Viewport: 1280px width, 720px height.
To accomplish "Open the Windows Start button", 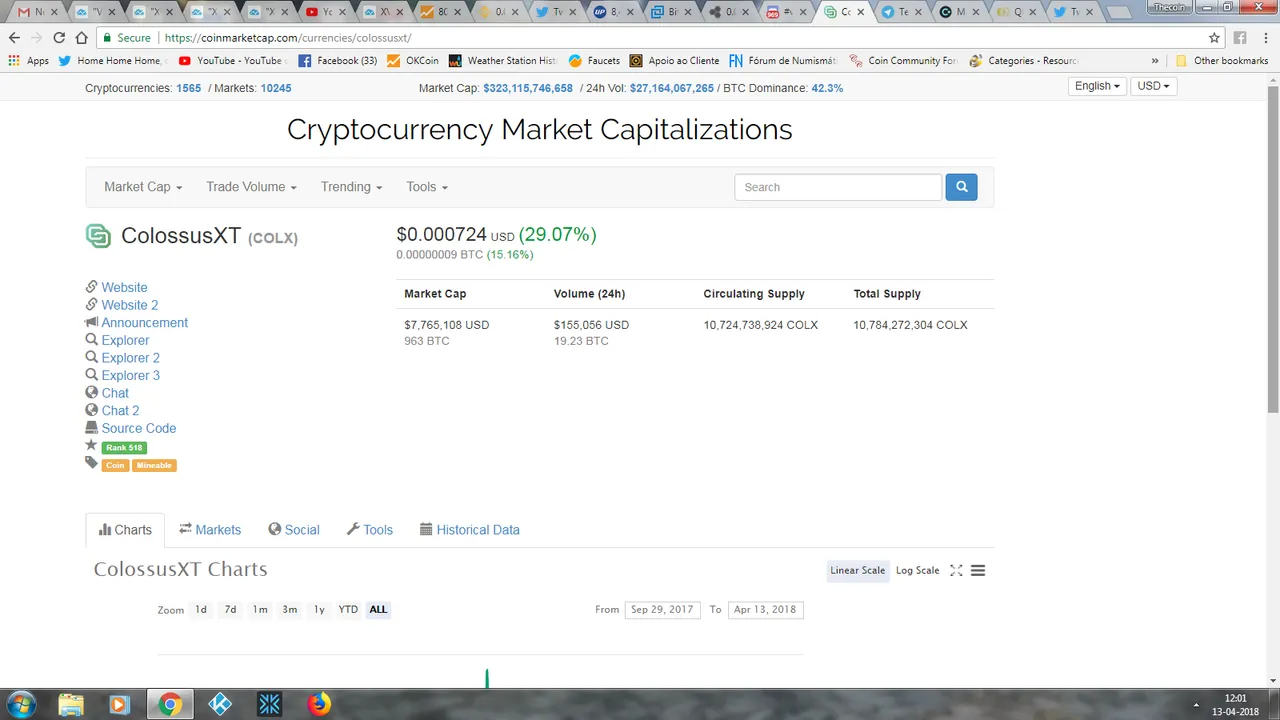I will click(22, 704).
